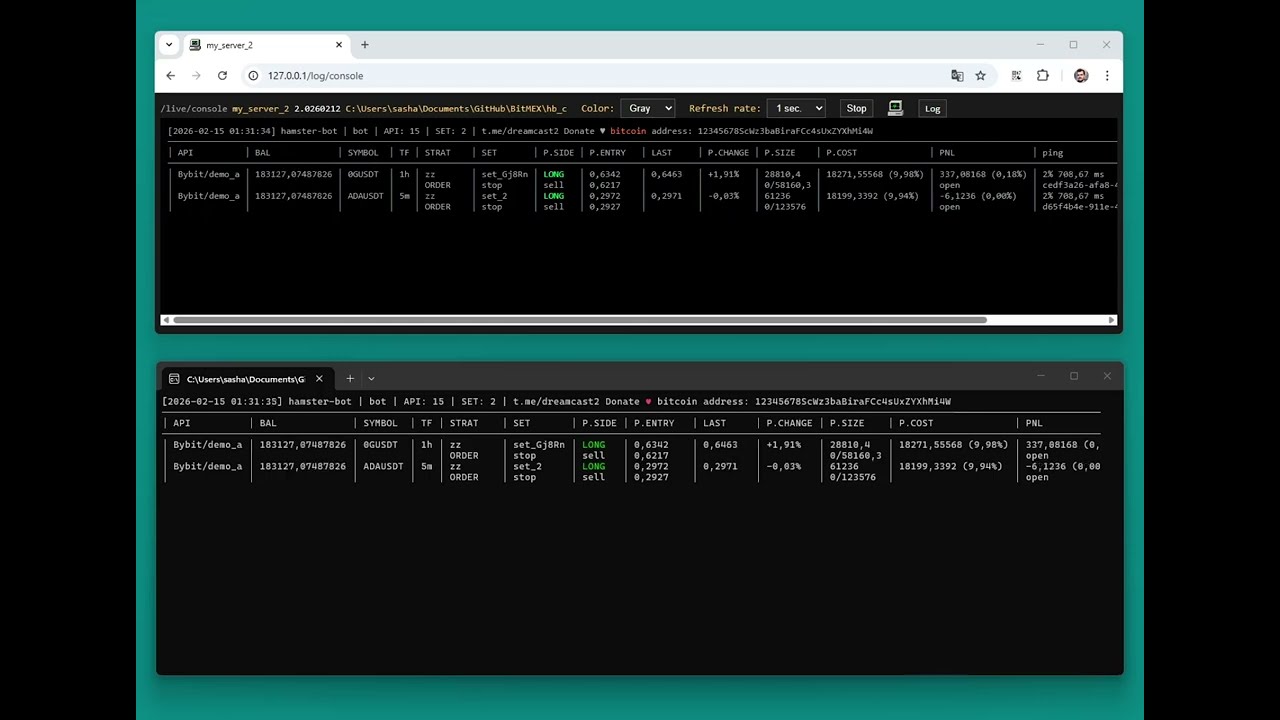Click the my_server_2 text in console header
This screenshot has height=720, width=1280.
click(260, 108)
